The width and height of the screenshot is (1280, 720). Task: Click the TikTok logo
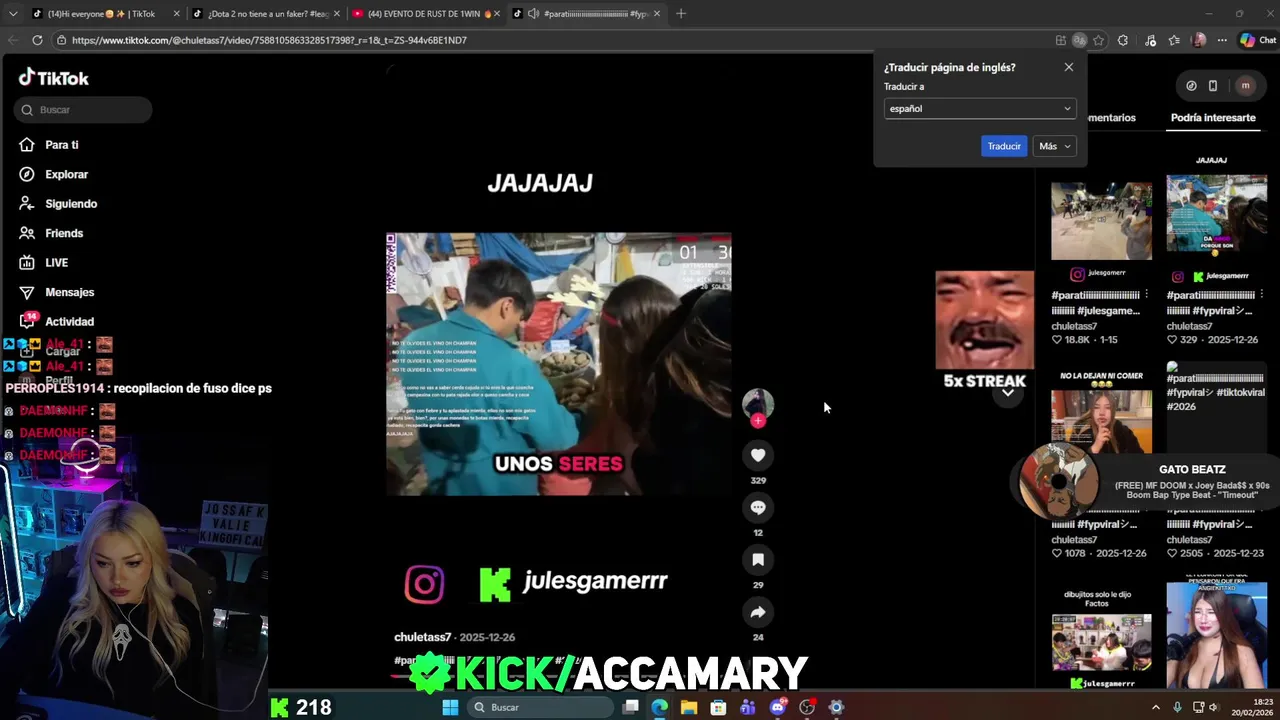click(x=54, y=78)
